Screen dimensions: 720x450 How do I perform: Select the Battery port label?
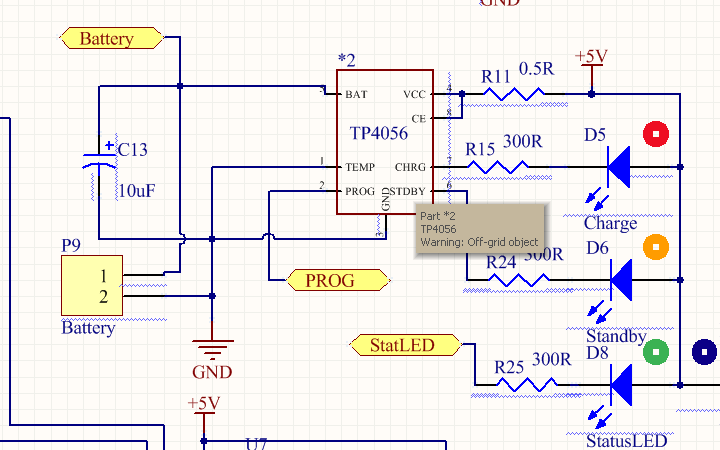click(112, 39)
